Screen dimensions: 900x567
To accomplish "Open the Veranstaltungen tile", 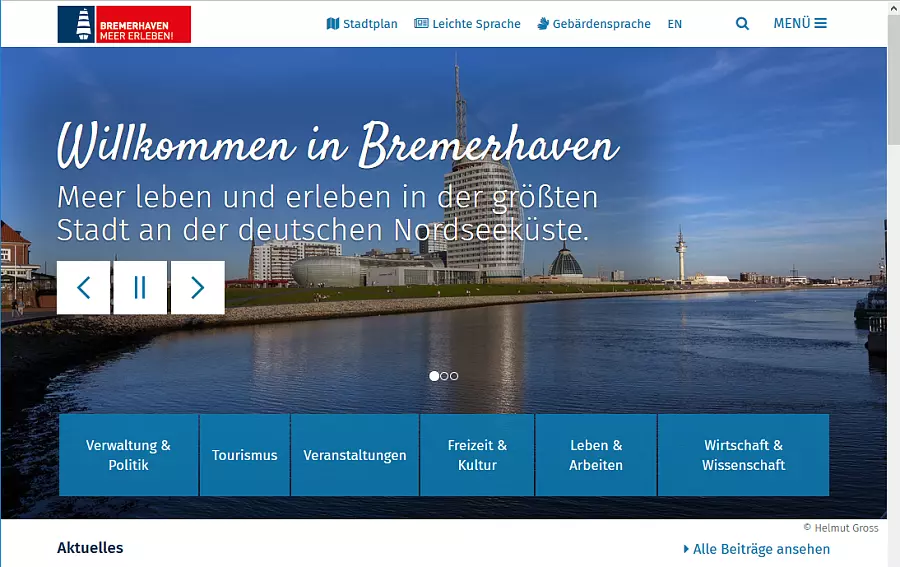I will point(355,455).
